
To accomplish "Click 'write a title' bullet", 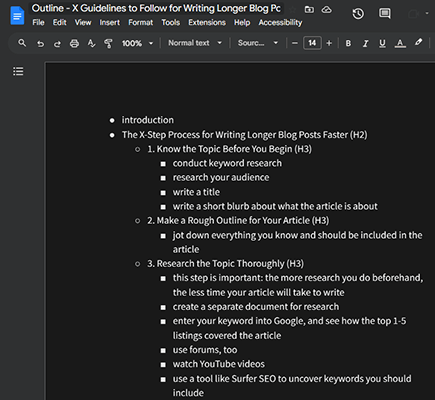I will pyautogui.click(x=196, y=192).
